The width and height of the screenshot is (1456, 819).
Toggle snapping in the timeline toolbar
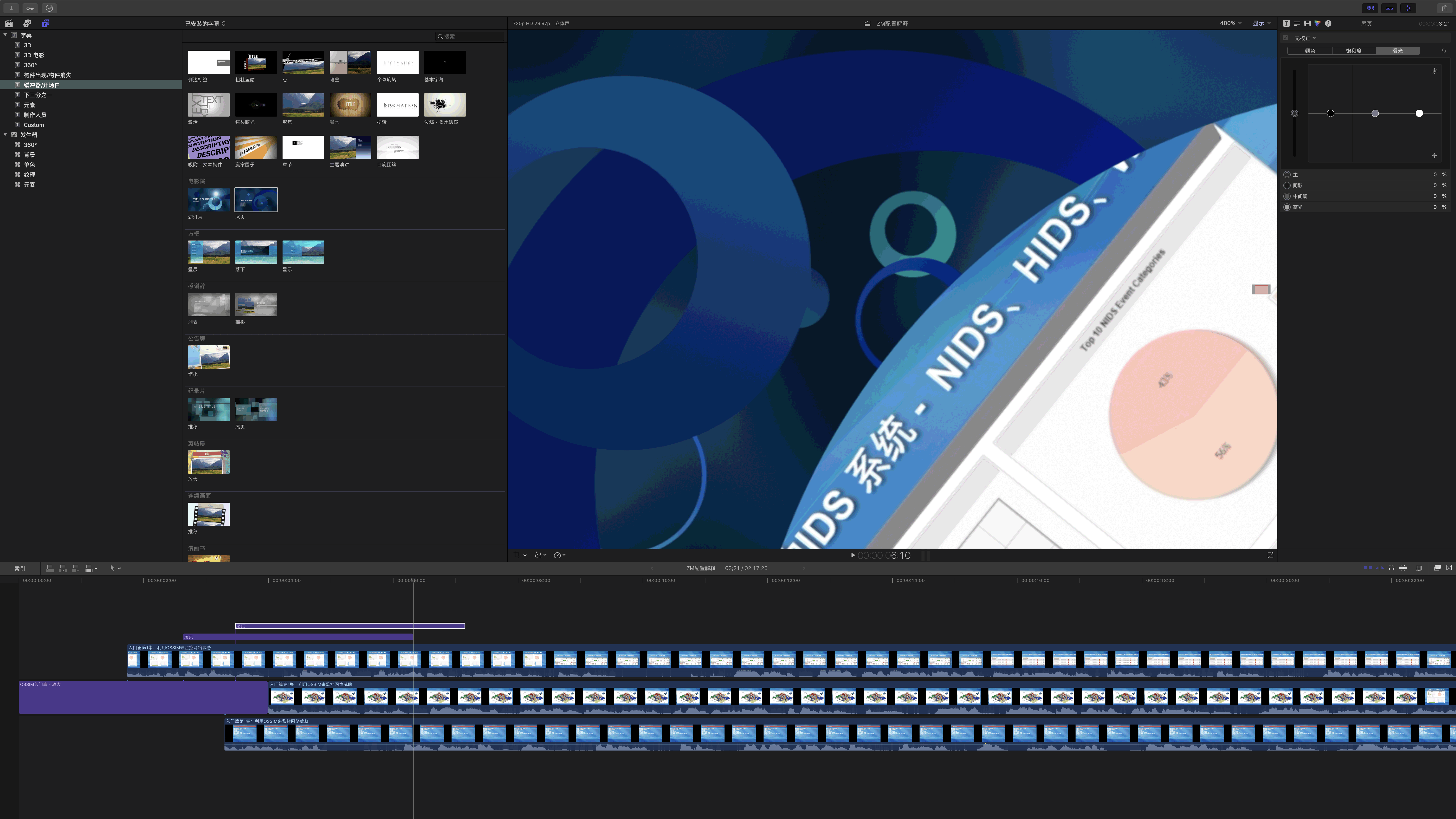(1403, 568)
